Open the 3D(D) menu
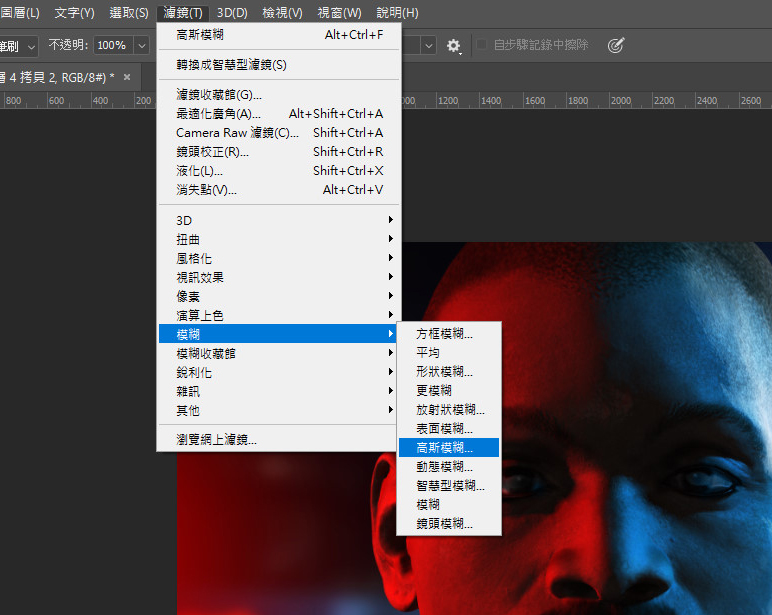The height and width of the screenshot is (615, 772). point(232,13)
